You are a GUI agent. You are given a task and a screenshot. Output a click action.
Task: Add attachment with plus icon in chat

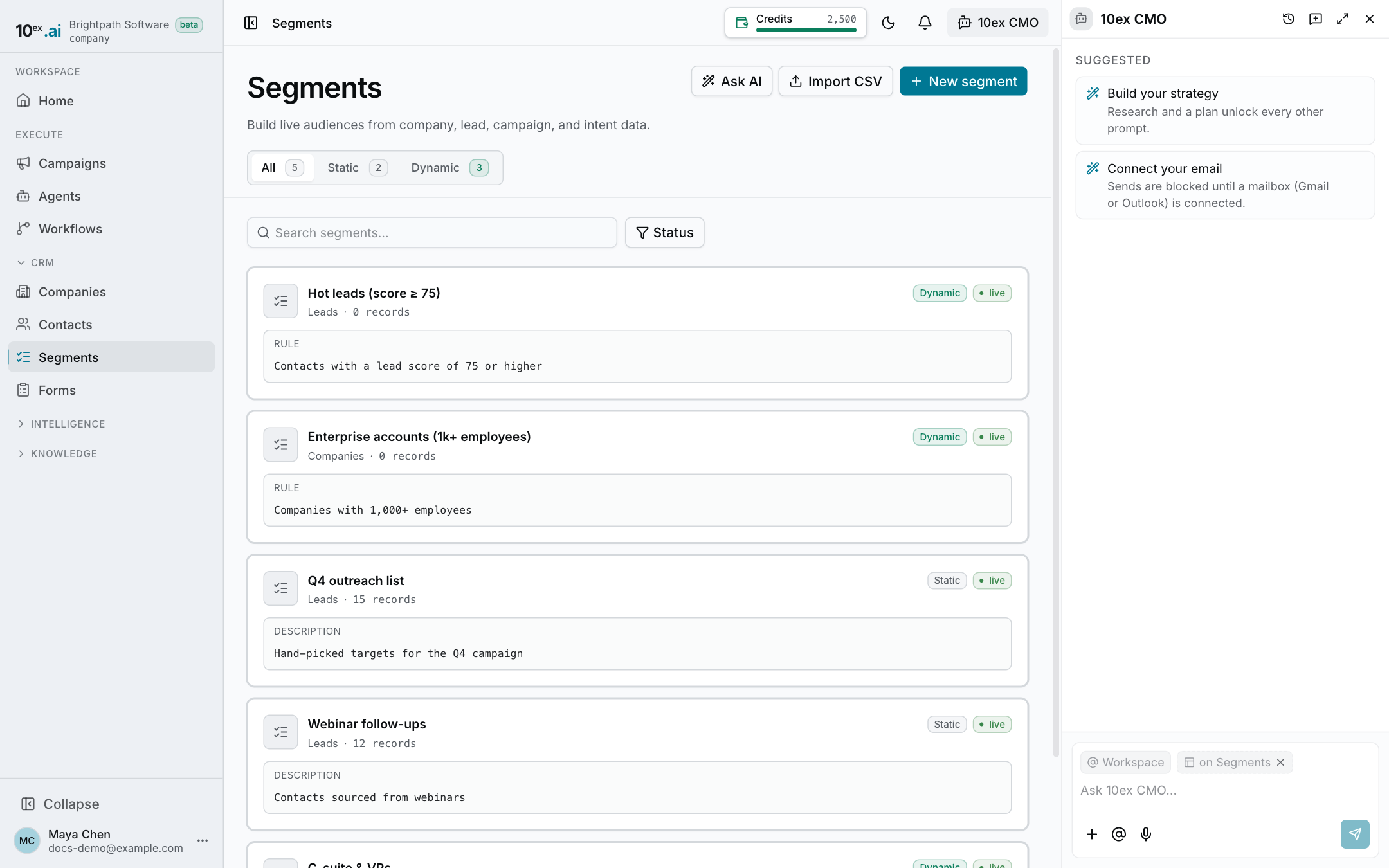(1092, 835)
